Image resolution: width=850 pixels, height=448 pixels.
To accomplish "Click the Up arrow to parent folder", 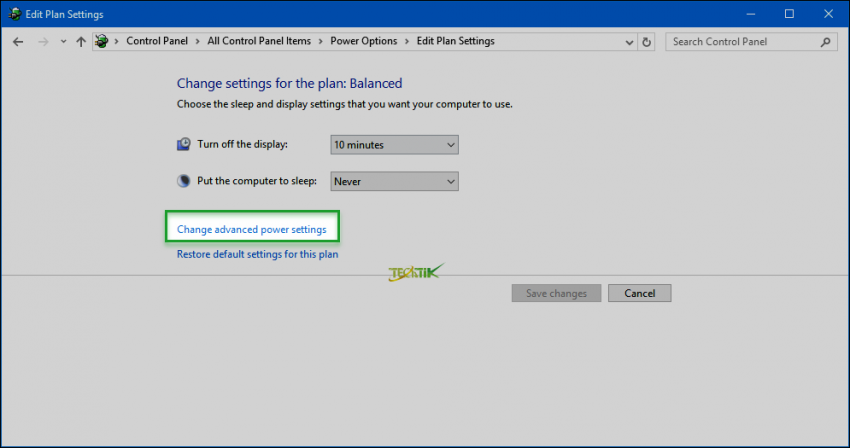I will click(81, 42).
